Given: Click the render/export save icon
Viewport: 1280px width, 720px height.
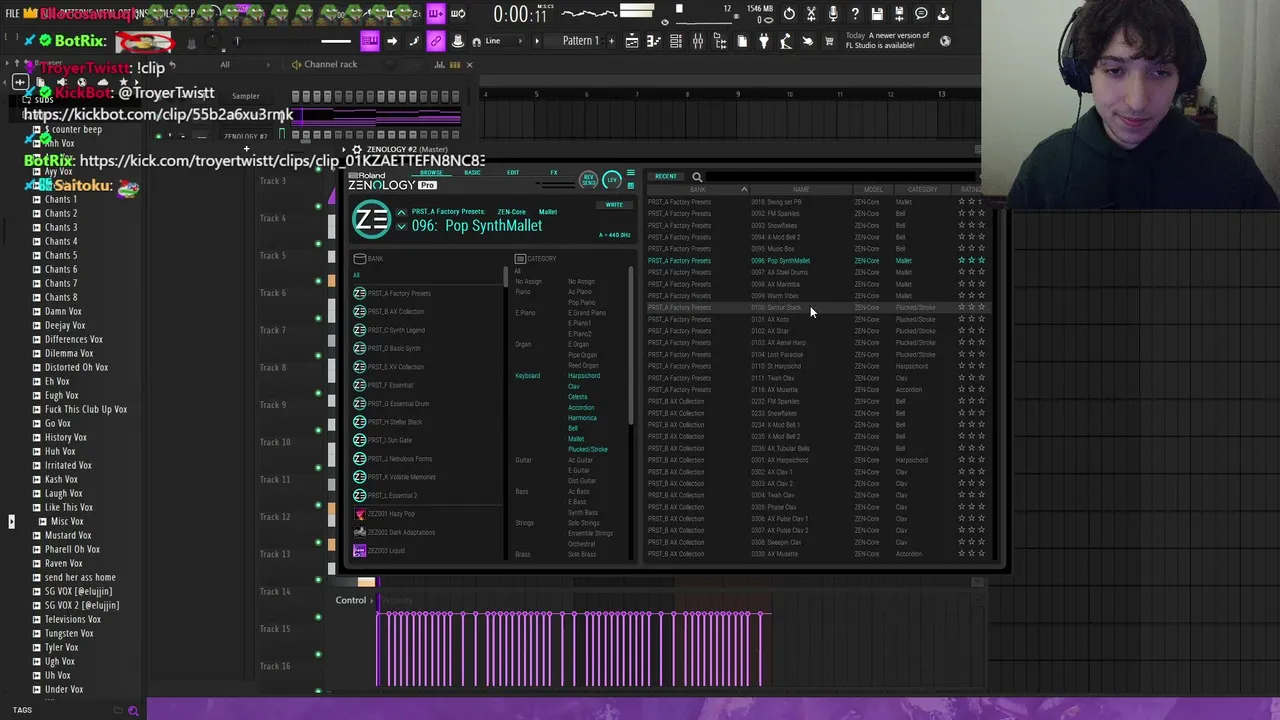Looking at the screenshot, I should (899, 14).
